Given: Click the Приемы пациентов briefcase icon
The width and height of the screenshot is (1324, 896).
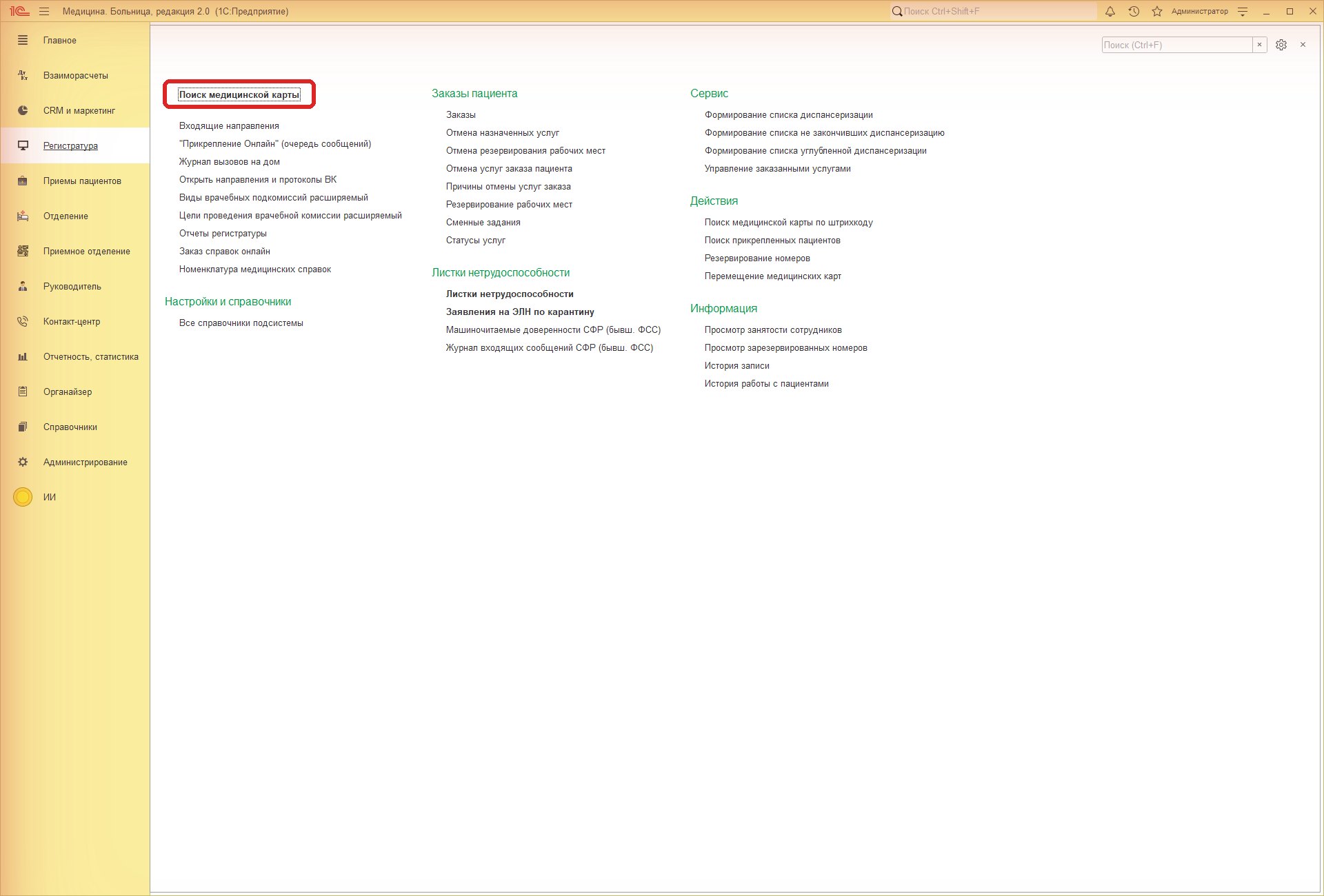Looking at the screenshot, I should [x=23, y=181].
